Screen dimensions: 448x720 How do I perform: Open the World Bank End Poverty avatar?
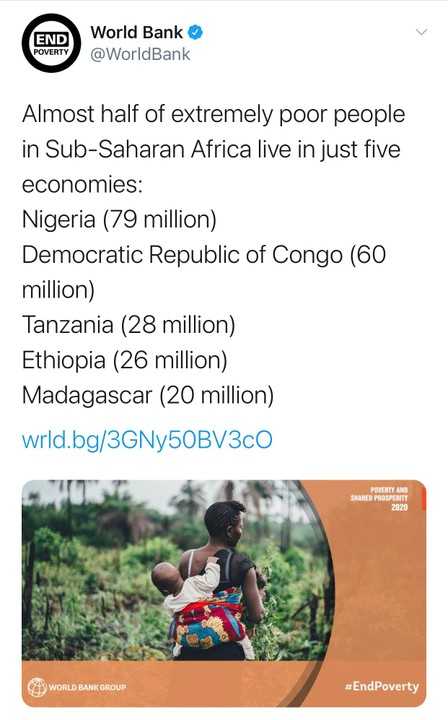tap(51, 43)
